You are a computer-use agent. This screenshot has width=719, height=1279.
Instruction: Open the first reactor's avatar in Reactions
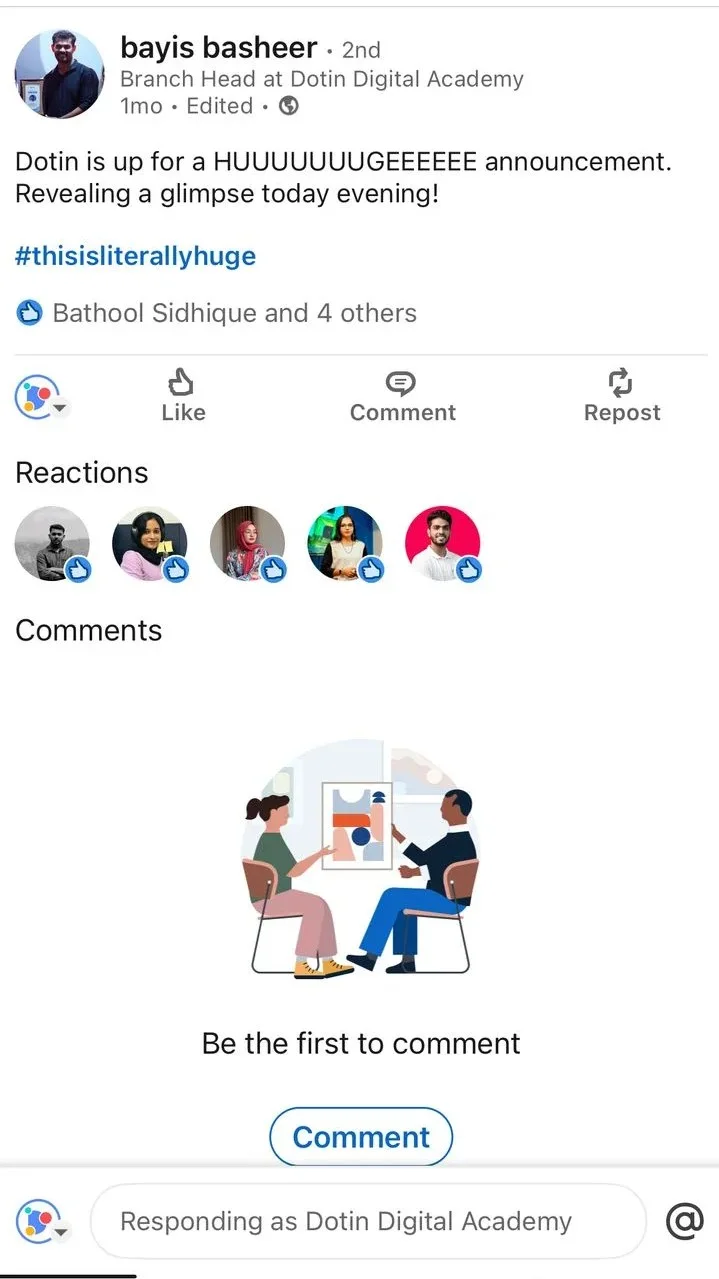[x=53, y=544]
